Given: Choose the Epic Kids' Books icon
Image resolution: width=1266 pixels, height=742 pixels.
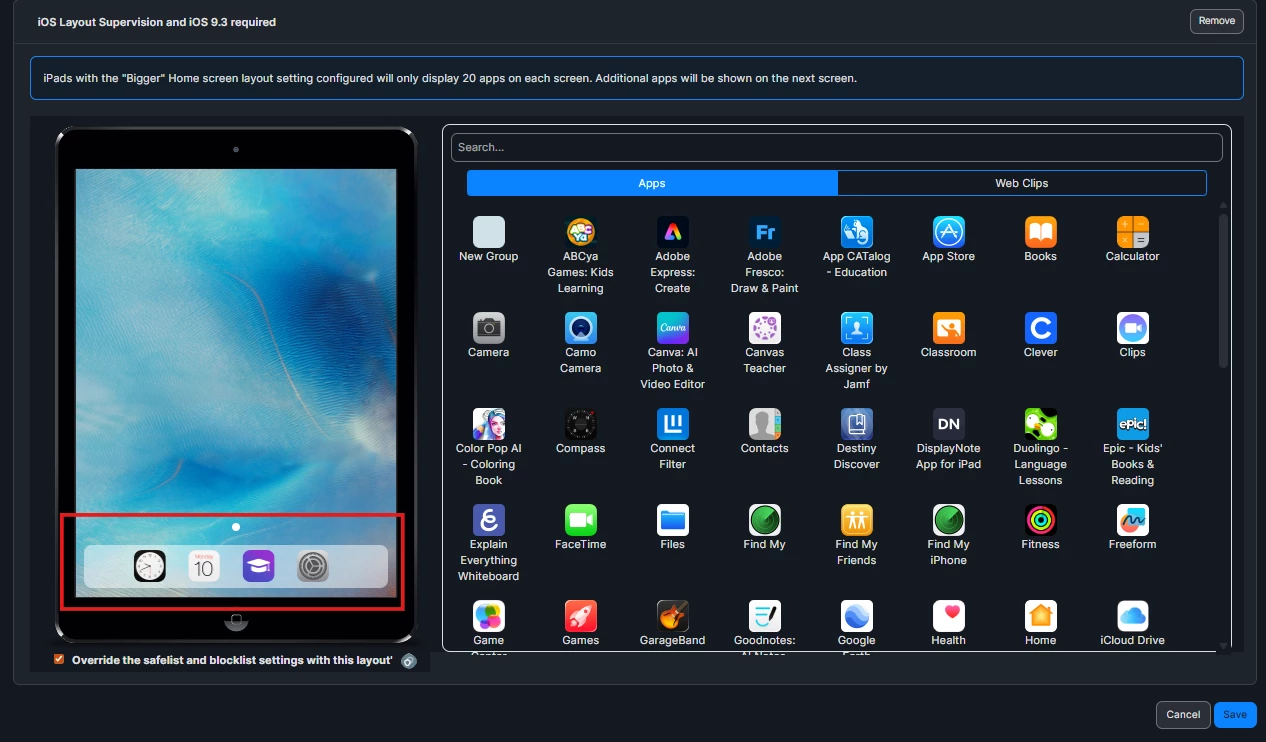Looking at the screenshot, I should point(1132,424).
